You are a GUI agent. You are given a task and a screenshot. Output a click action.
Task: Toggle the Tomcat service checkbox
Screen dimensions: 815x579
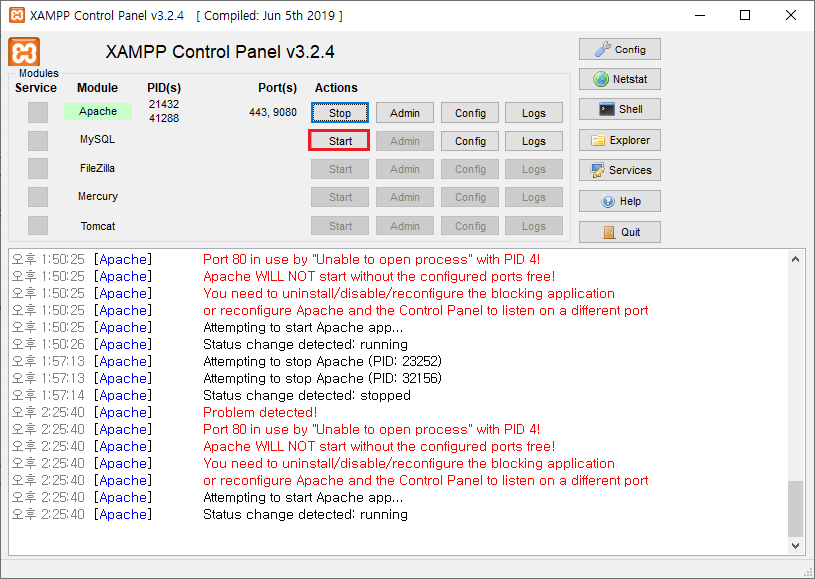pyautogui.click(x=38, y=226)
